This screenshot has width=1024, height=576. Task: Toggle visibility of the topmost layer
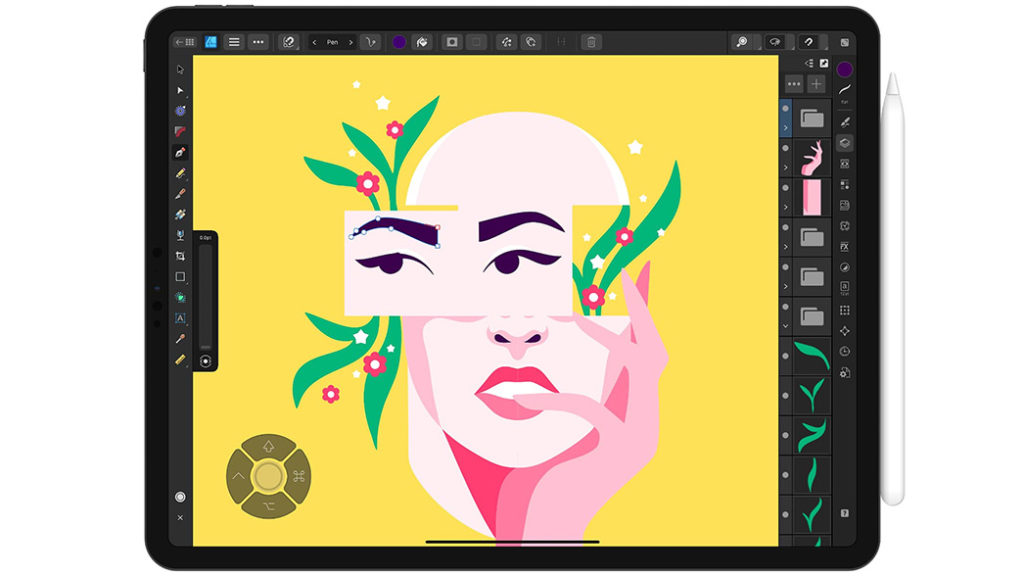[787, 108]
